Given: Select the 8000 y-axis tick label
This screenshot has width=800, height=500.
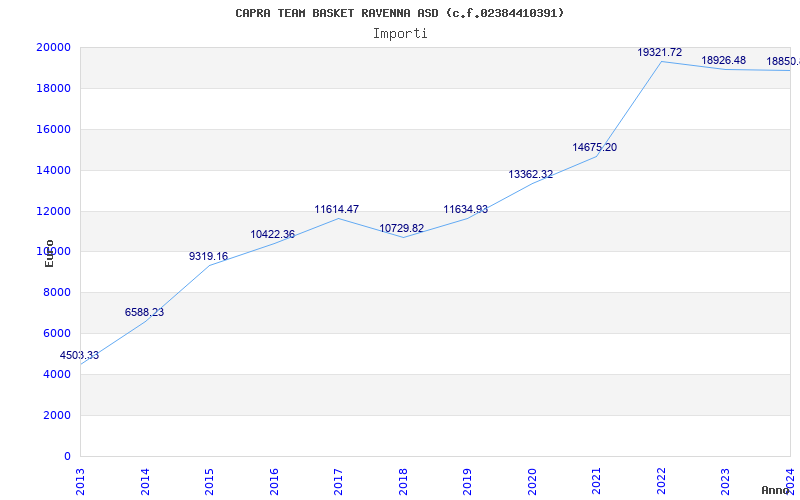Looking at the screenshot, I should [56, 293].
